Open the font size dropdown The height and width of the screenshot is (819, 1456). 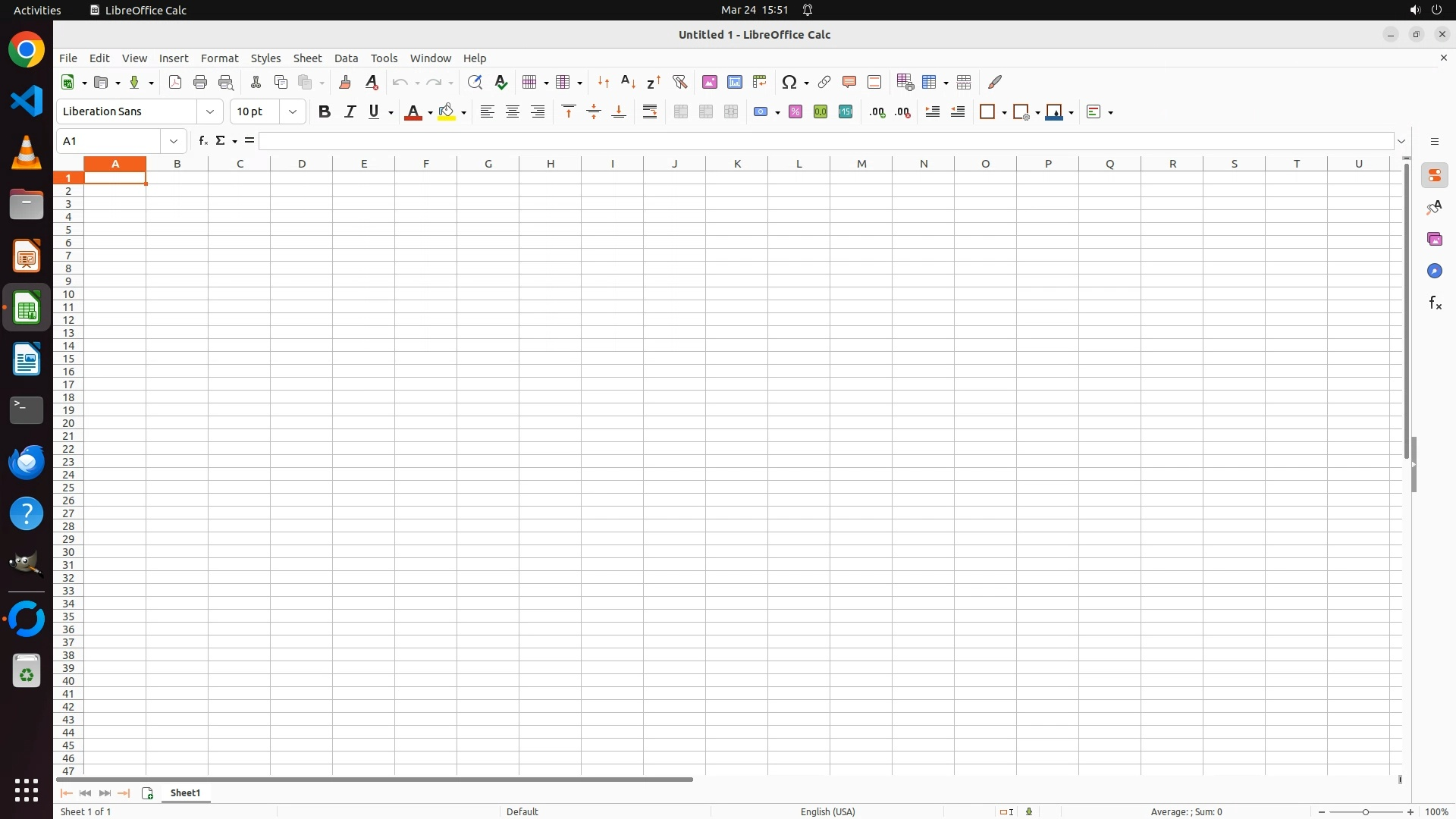(293, 112)
